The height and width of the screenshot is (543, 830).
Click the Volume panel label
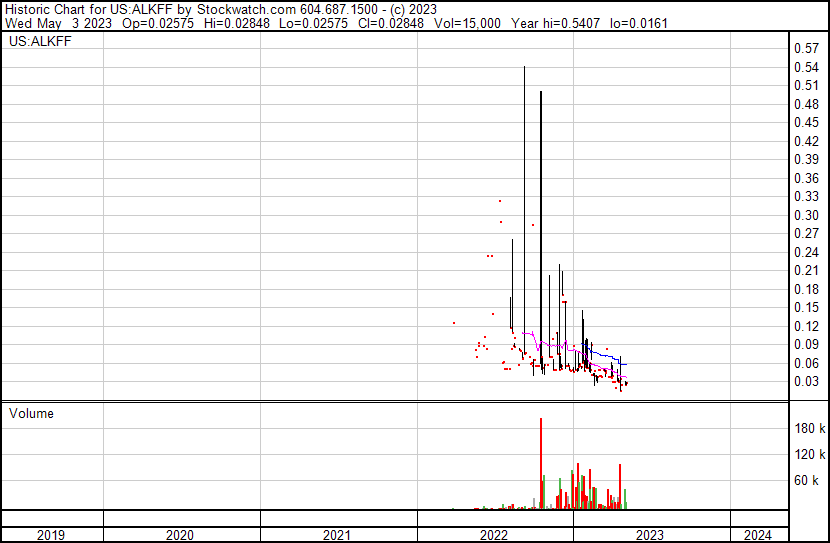(31, 413)
